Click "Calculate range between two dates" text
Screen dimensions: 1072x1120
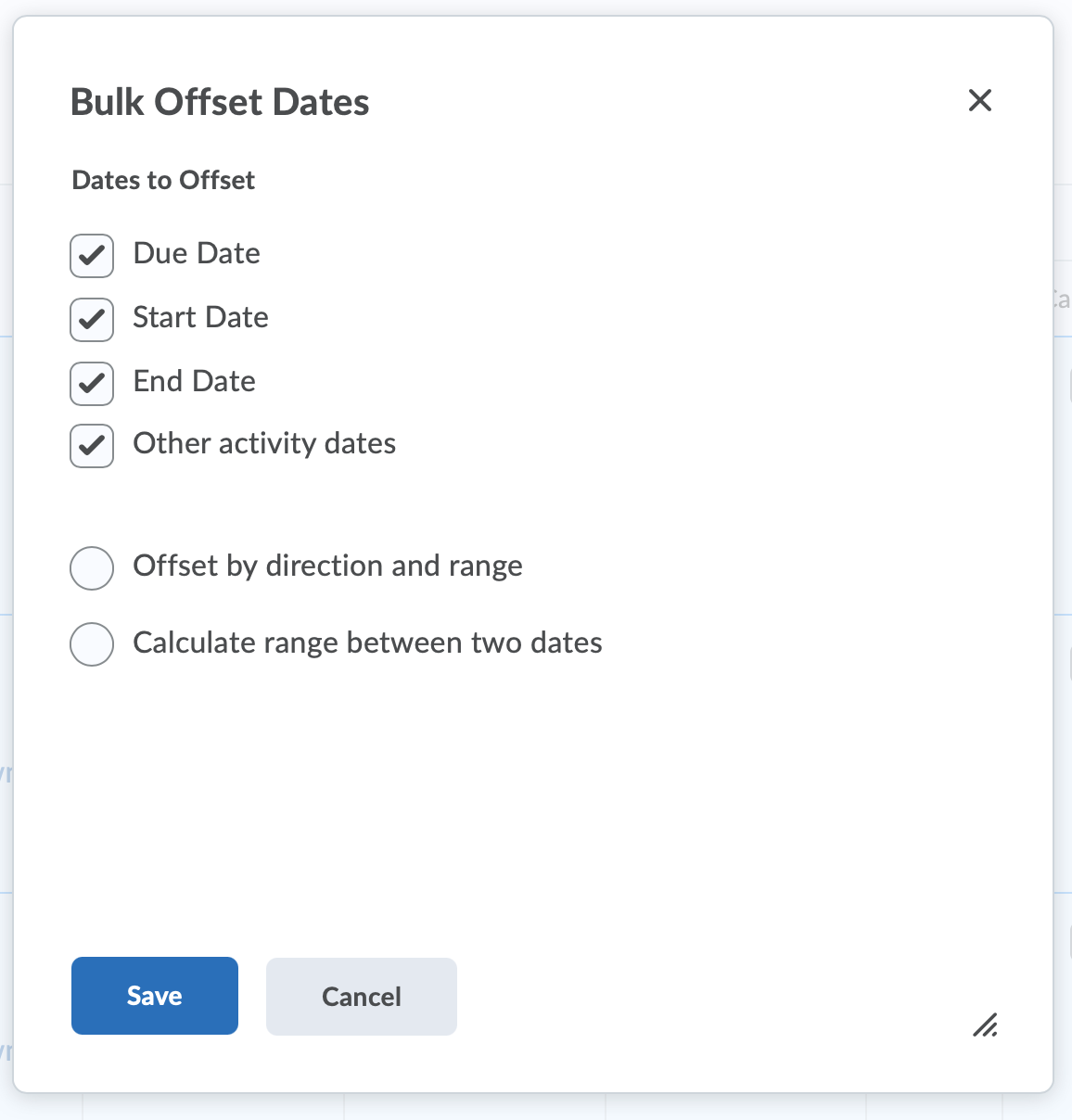367,643
